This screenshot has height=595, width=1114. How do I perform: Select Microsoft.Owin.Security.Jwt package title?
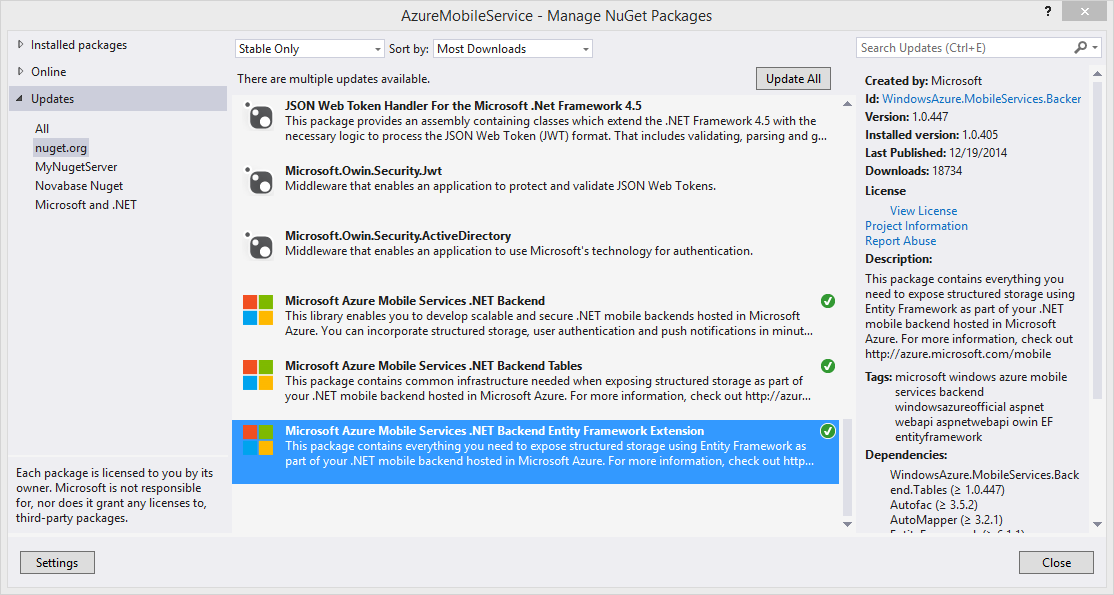coord(363,171)
